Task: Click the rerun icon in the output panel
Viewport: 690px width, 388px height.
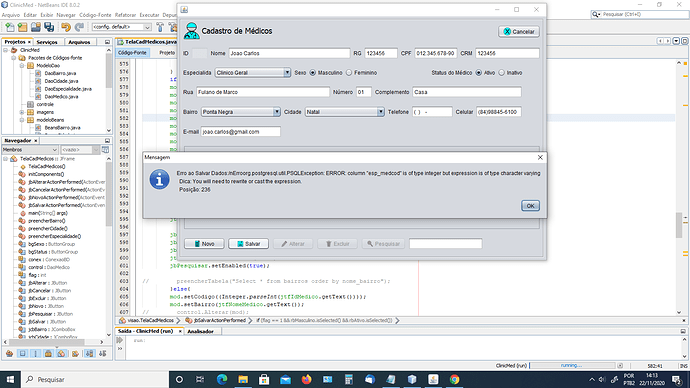Action: tap(120, 340)
